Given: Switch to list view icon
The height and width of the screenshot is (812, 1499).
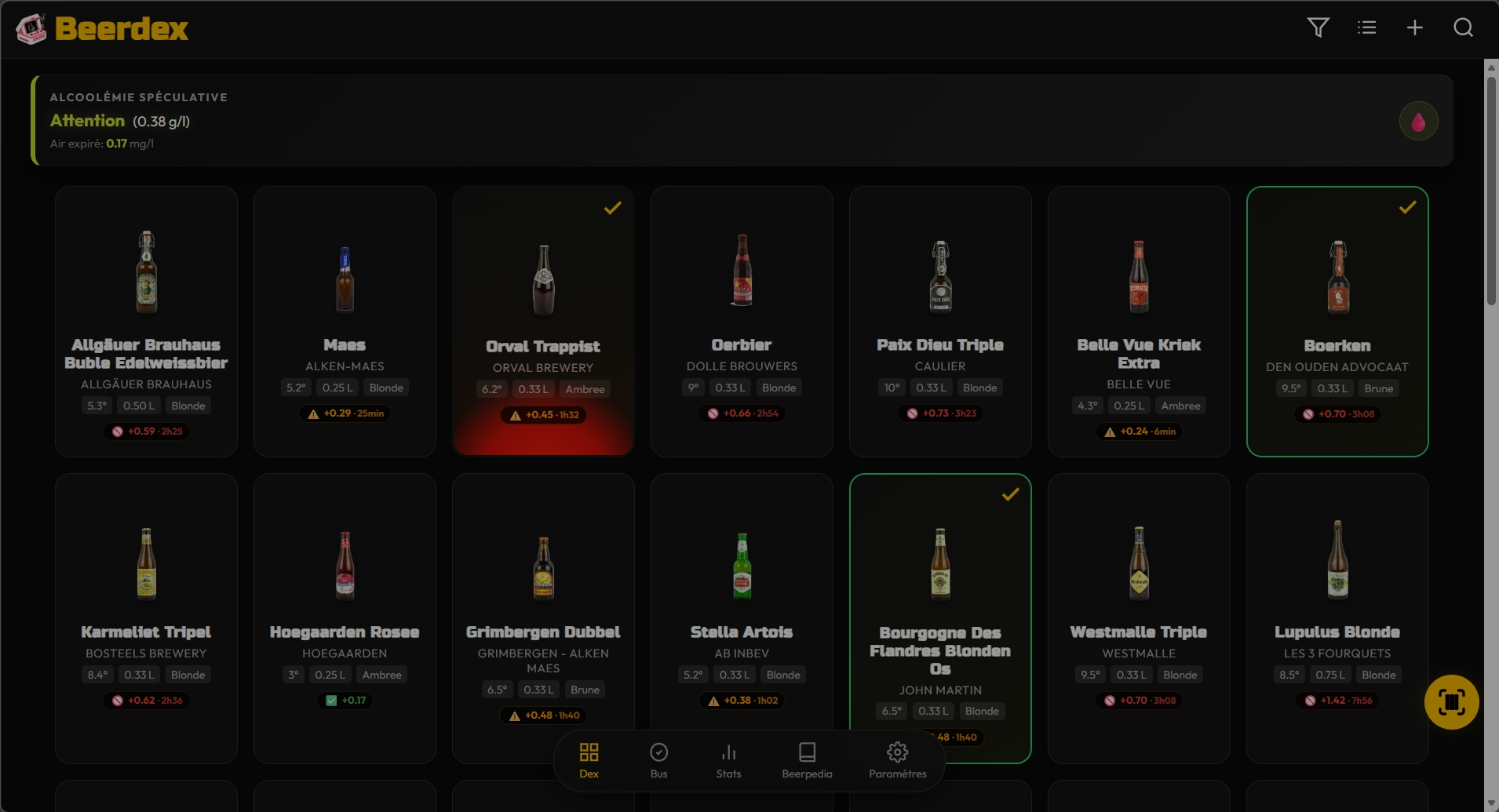Looking at the screenshot, I should pos(1366,28).
